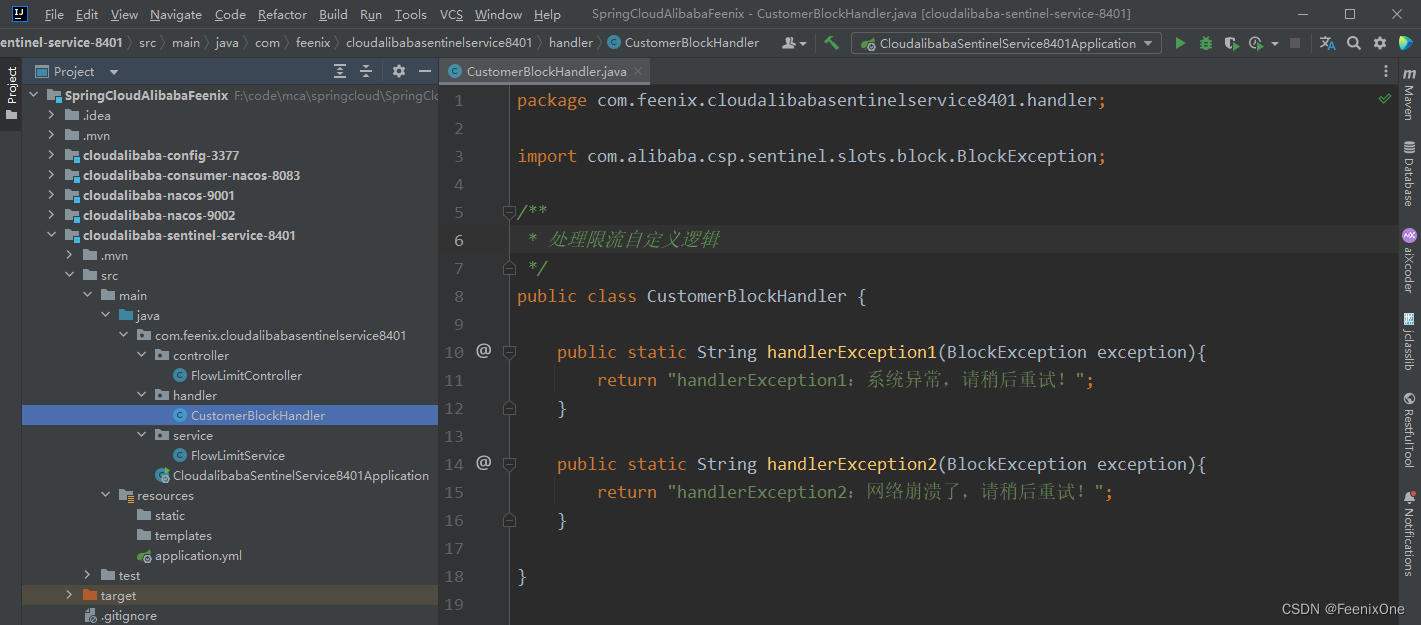The height and width of the screenshot is (625, 1421).
Task: Click the CustomerBlockHandler breadcrumb
Action: (682, 43)
